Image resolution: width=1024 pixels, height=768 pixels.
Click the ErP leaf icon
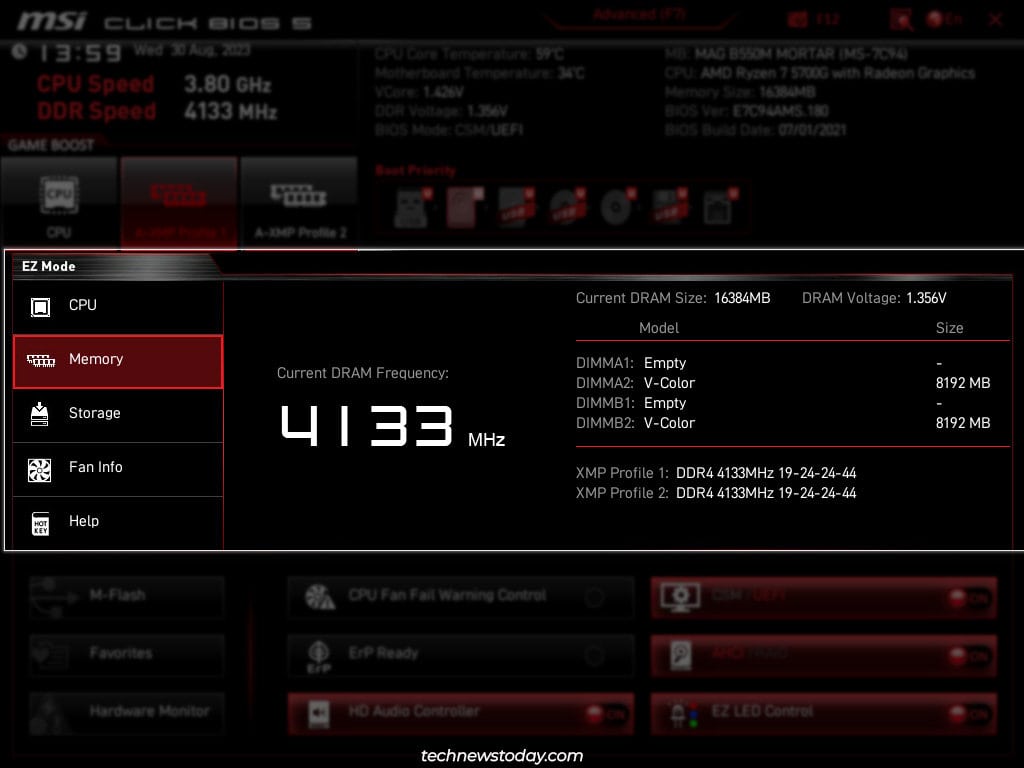click(x=319, y=656)
